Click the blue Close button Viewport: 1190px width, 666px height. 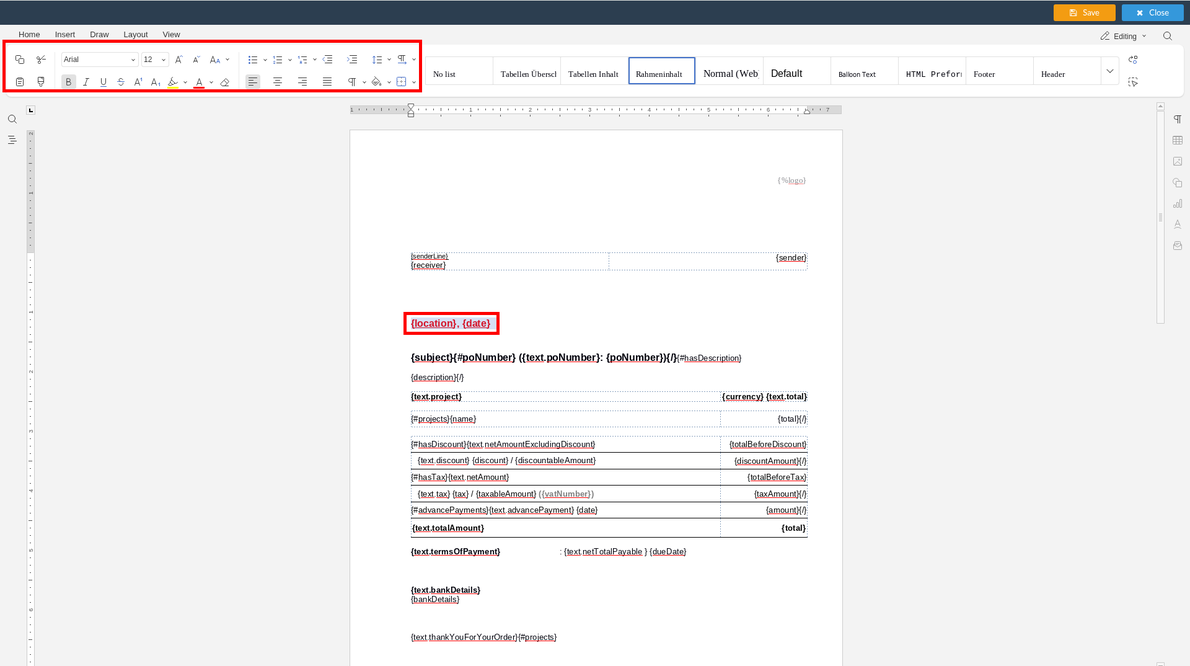click(x=1152, y=13)
